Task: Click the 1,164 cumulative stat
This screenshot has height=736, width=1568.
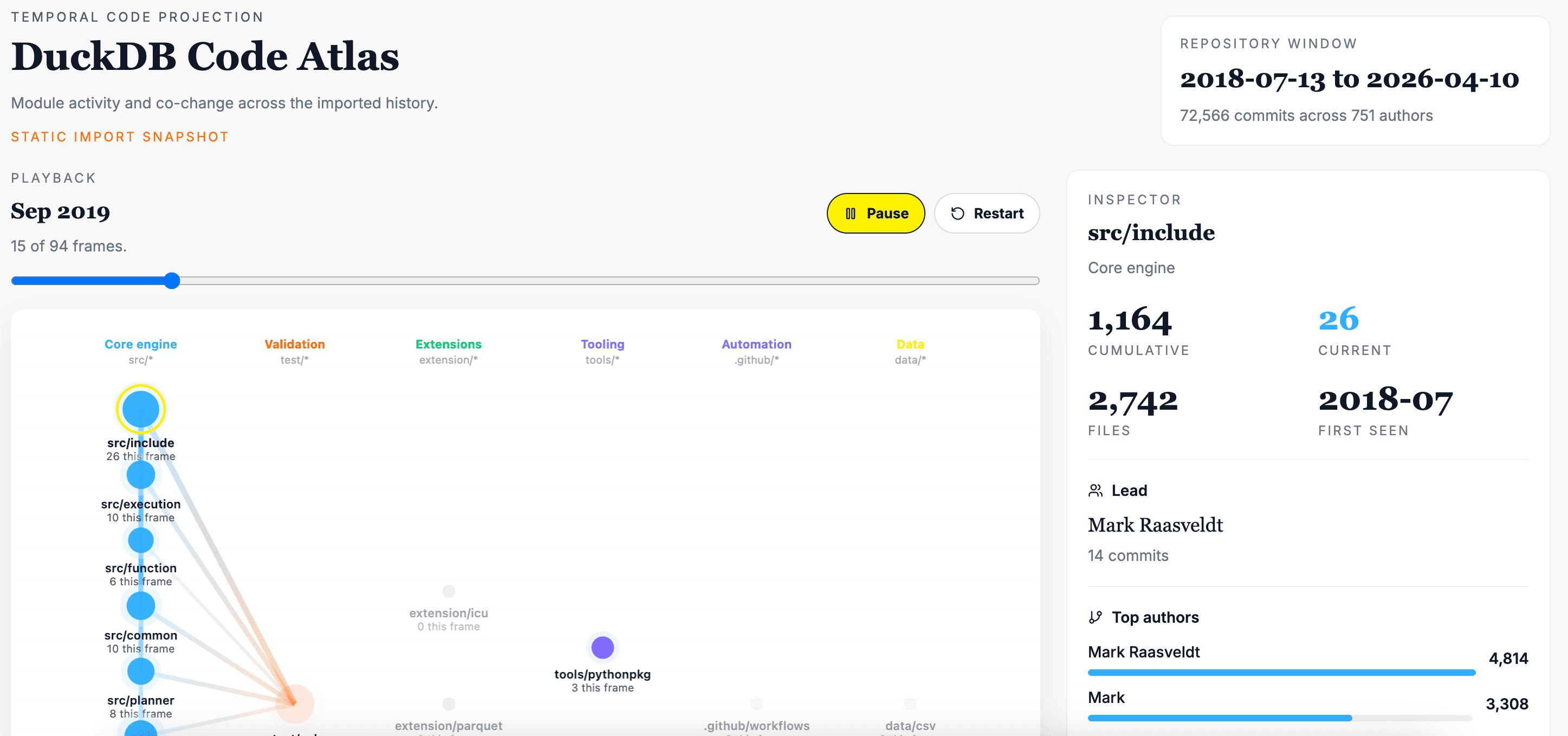Action: 1129,320
